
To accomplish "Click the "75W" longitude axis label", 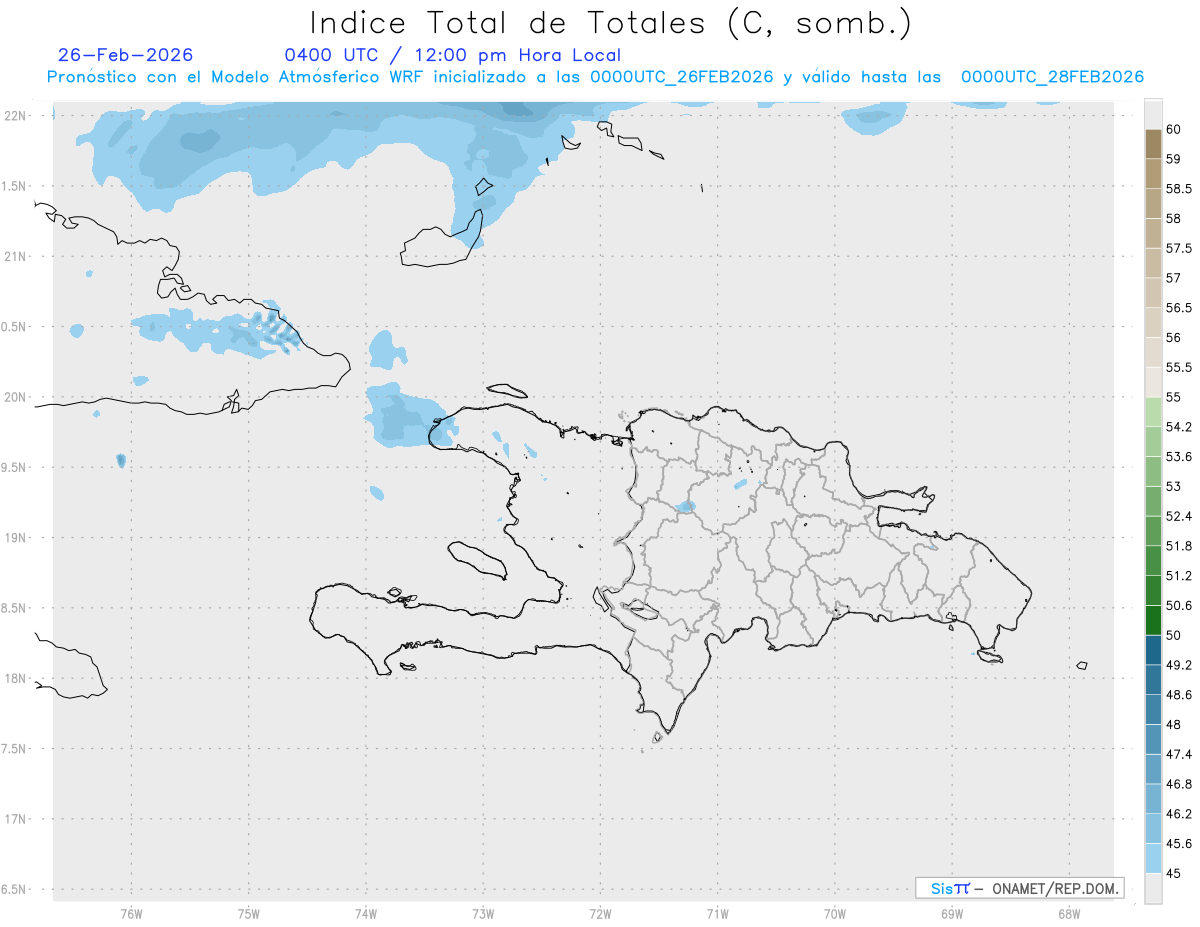I will click(x=248, y=913).
